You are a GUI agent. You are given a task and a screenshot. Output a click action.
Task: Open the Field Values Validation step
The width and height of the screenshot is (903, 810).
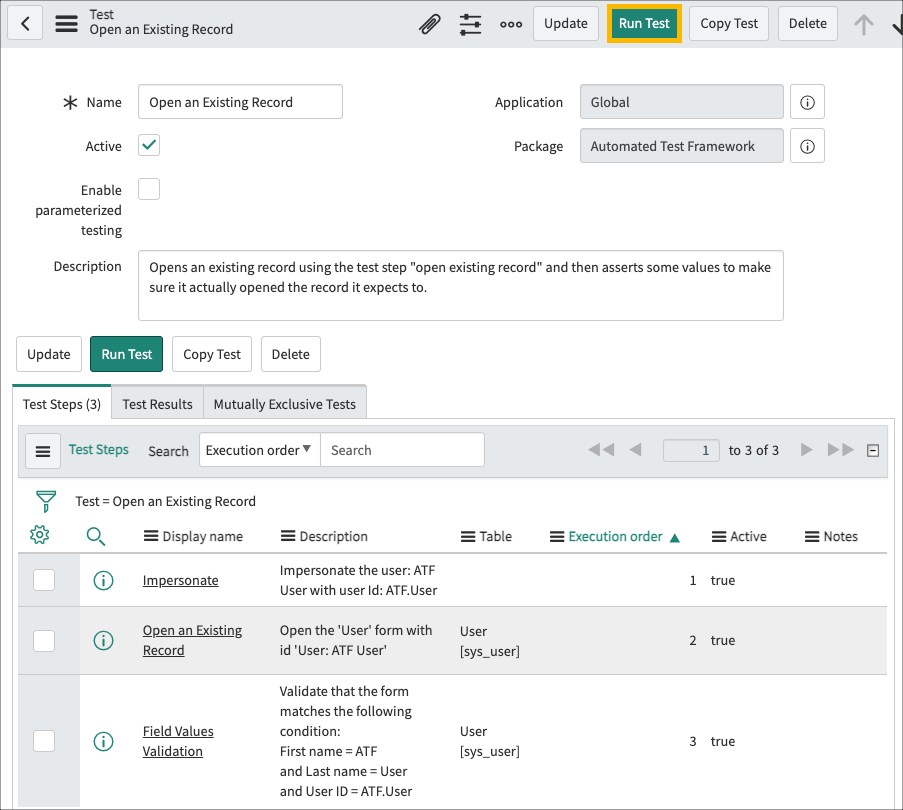[178, 740]
